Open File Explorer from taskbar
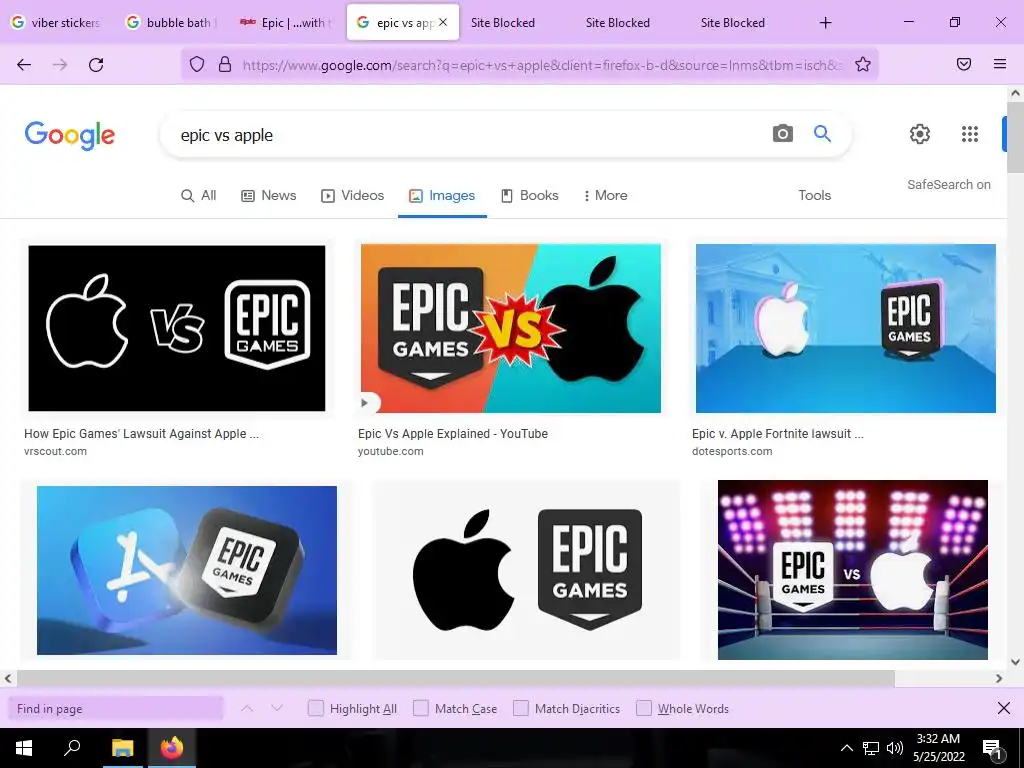This screenshot has height=768, width=1024. click(122, 748)
